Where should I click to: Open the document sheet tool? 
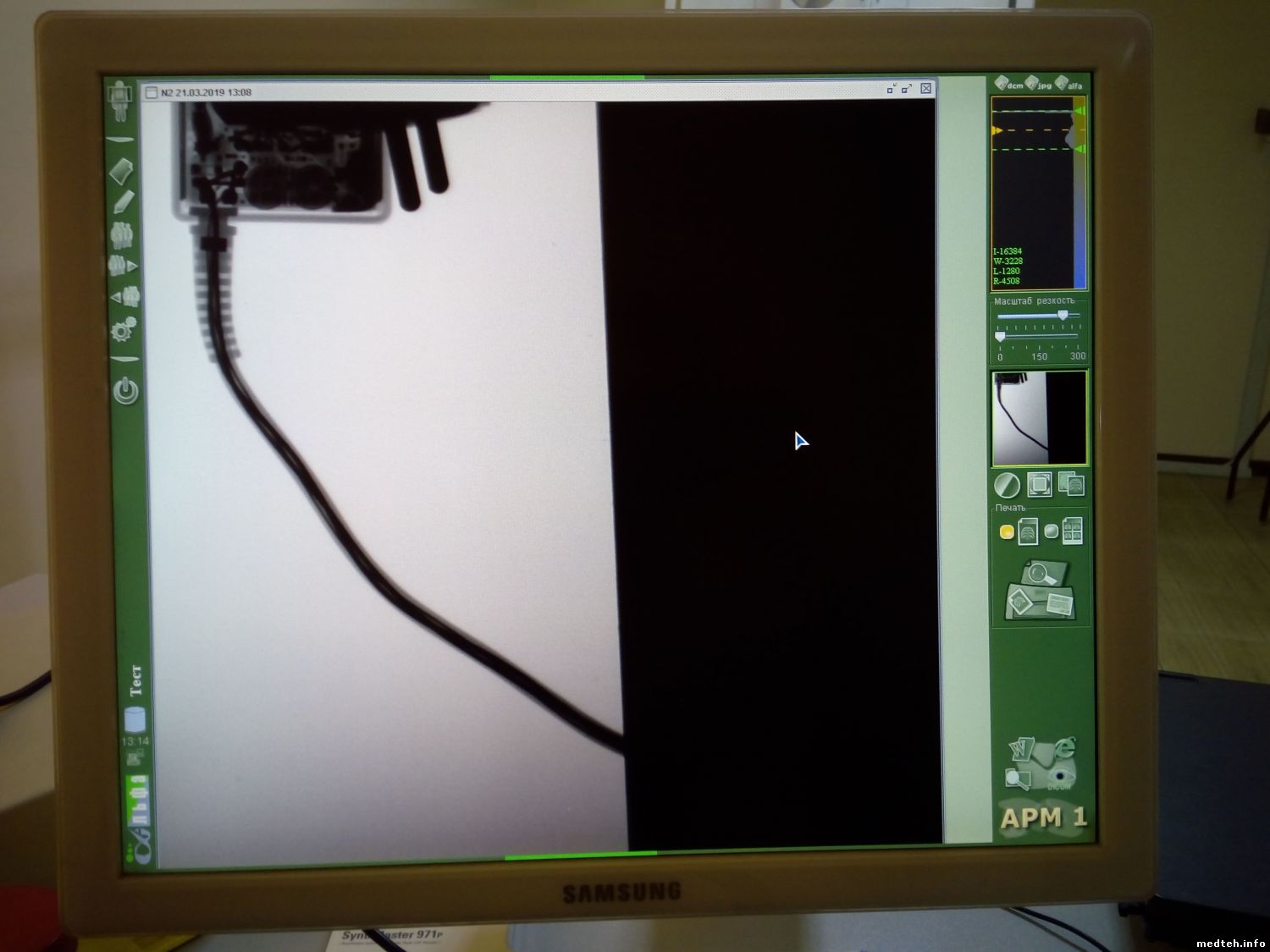pos(123,170)
